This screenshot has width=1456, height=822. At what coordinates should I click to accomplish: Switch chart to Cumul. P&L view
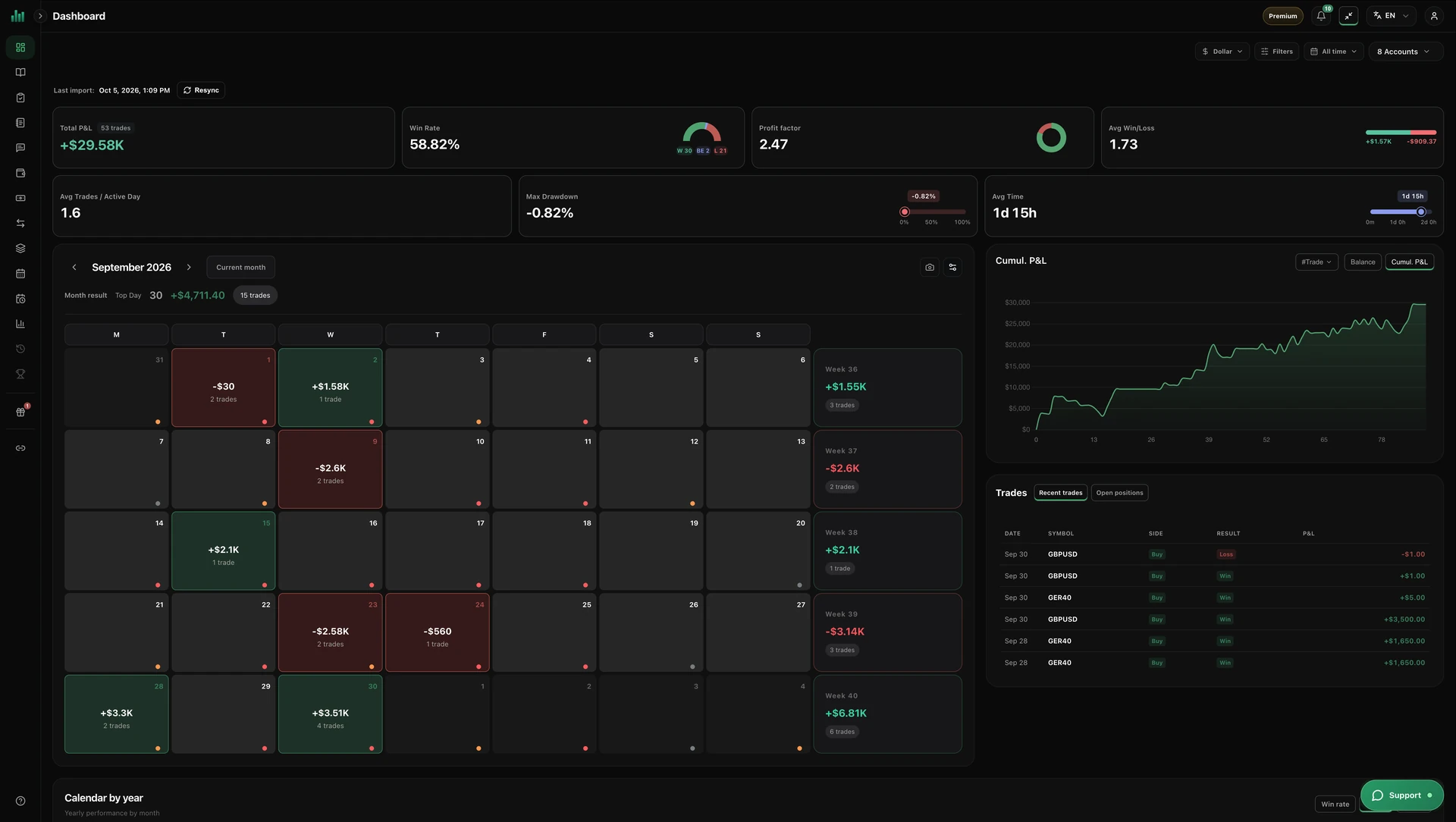pos(1409,262)
